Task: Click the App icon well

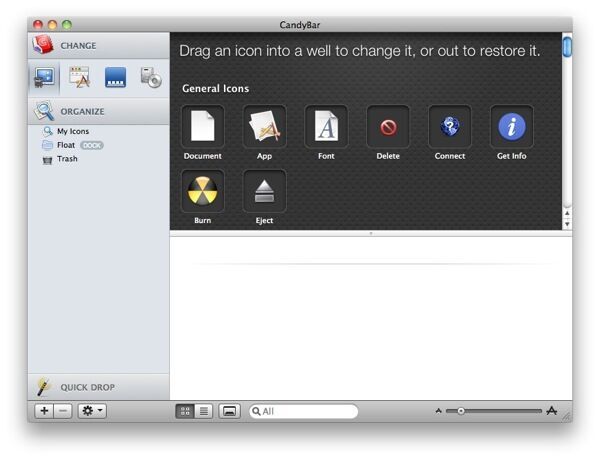Action: click(x=264, y=127)
